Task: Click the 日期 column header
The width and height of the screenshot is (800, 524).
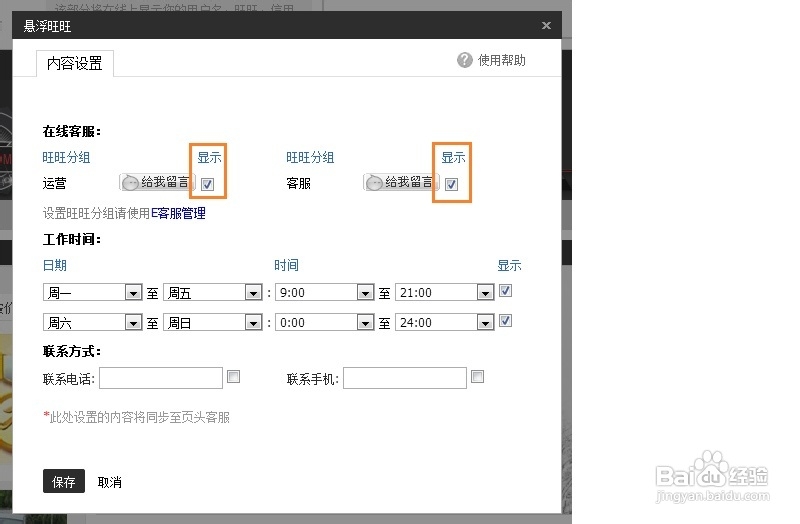Action: (55, 265)
